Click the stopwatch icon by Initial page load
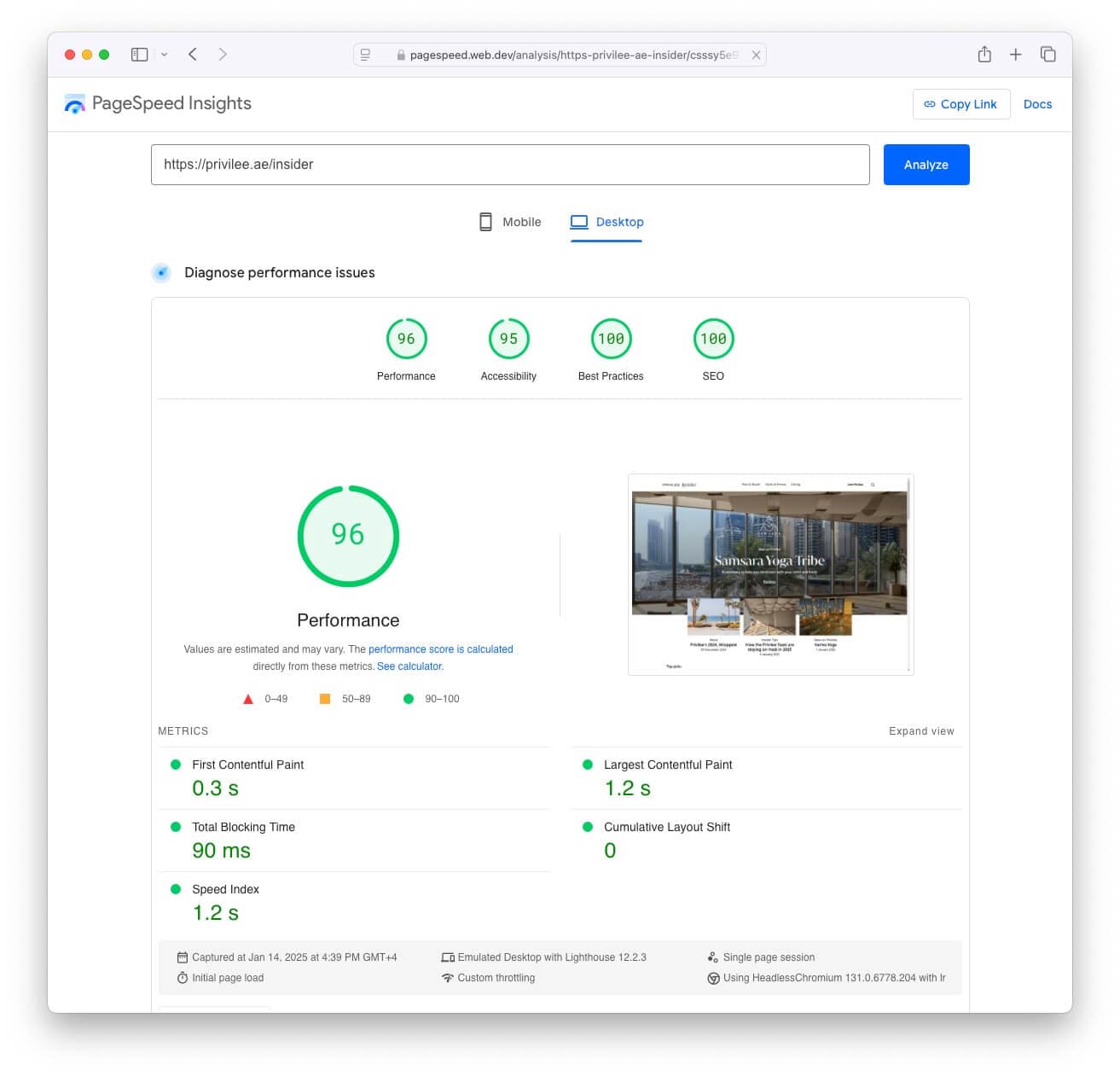 183,978
